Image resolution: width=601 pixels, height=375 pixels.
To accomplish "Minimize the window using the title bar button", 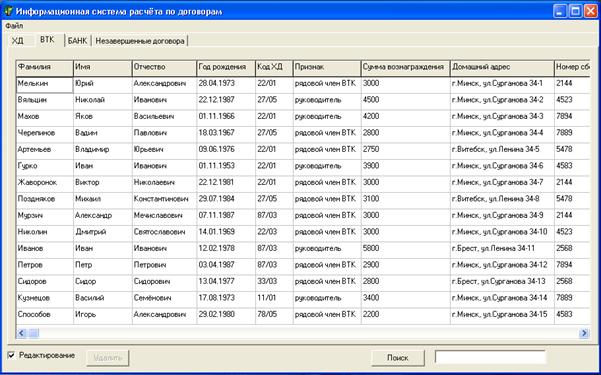I will [x=560, y=11].
